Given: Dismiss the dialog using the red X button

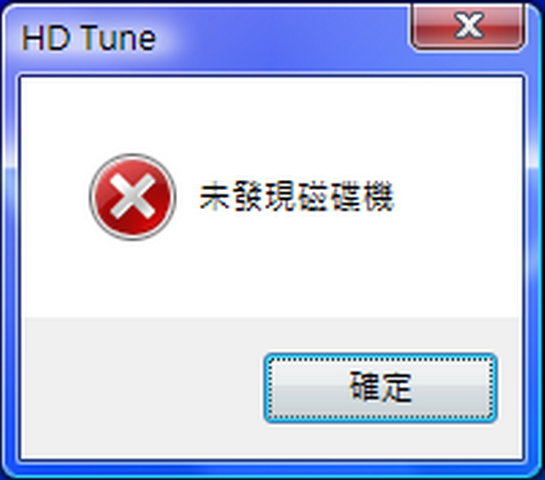Looking at the screenshot, I should coord(468,26).
